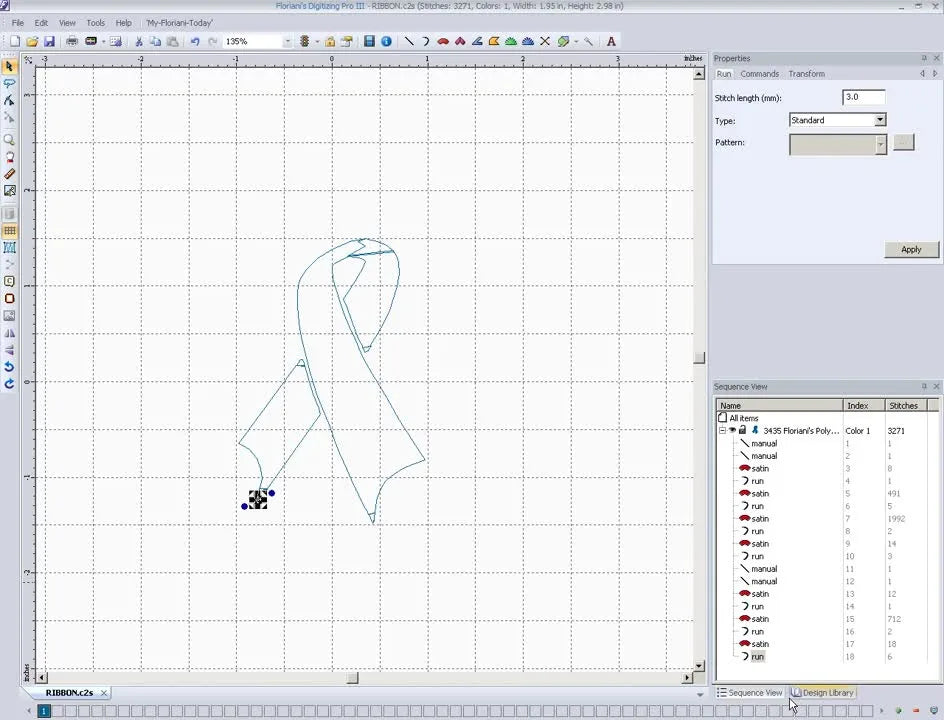Select the cross stitch X tool
This screenshot has width=944, height=720.
point(545,42)
